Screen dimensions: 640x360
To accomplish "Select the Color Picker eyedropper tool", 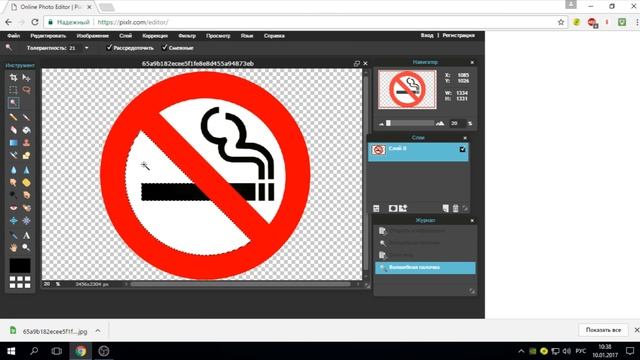I will pos(13,235).
